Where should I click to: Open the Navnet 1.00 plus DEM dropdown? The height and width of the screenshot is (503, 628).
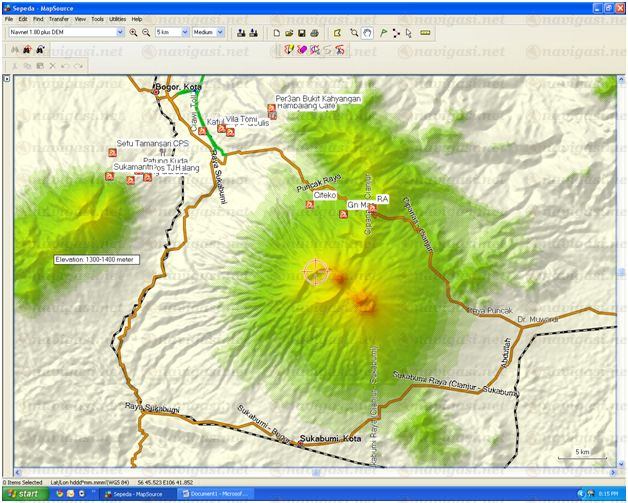click(120, 32)
